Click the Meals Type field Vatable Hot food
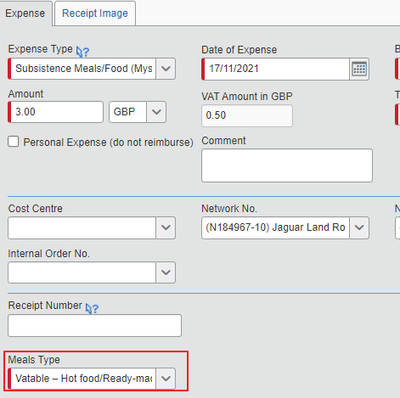The width and height of the screenshot is (400, 398). (x=82, y=379)
